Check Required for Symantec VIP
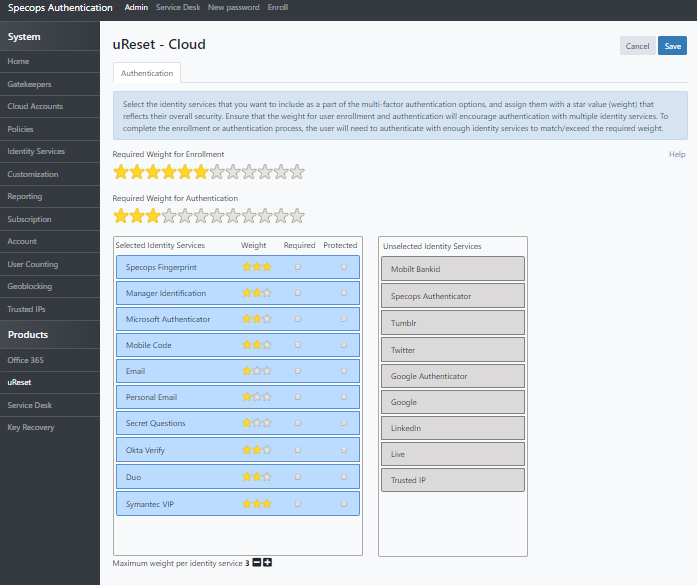 298,504
